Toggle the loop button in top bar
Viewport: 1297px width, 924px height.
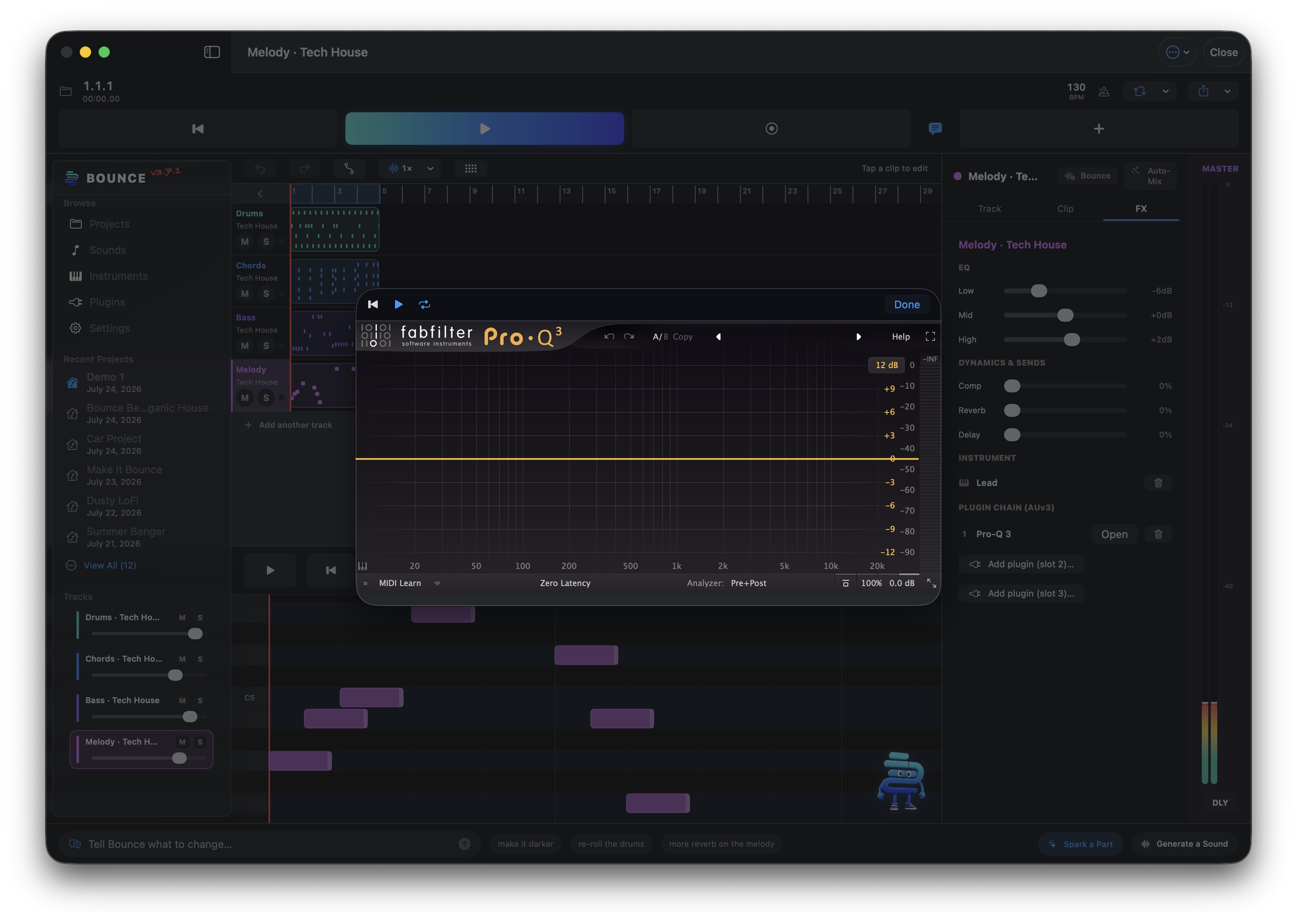[1140, 91]
